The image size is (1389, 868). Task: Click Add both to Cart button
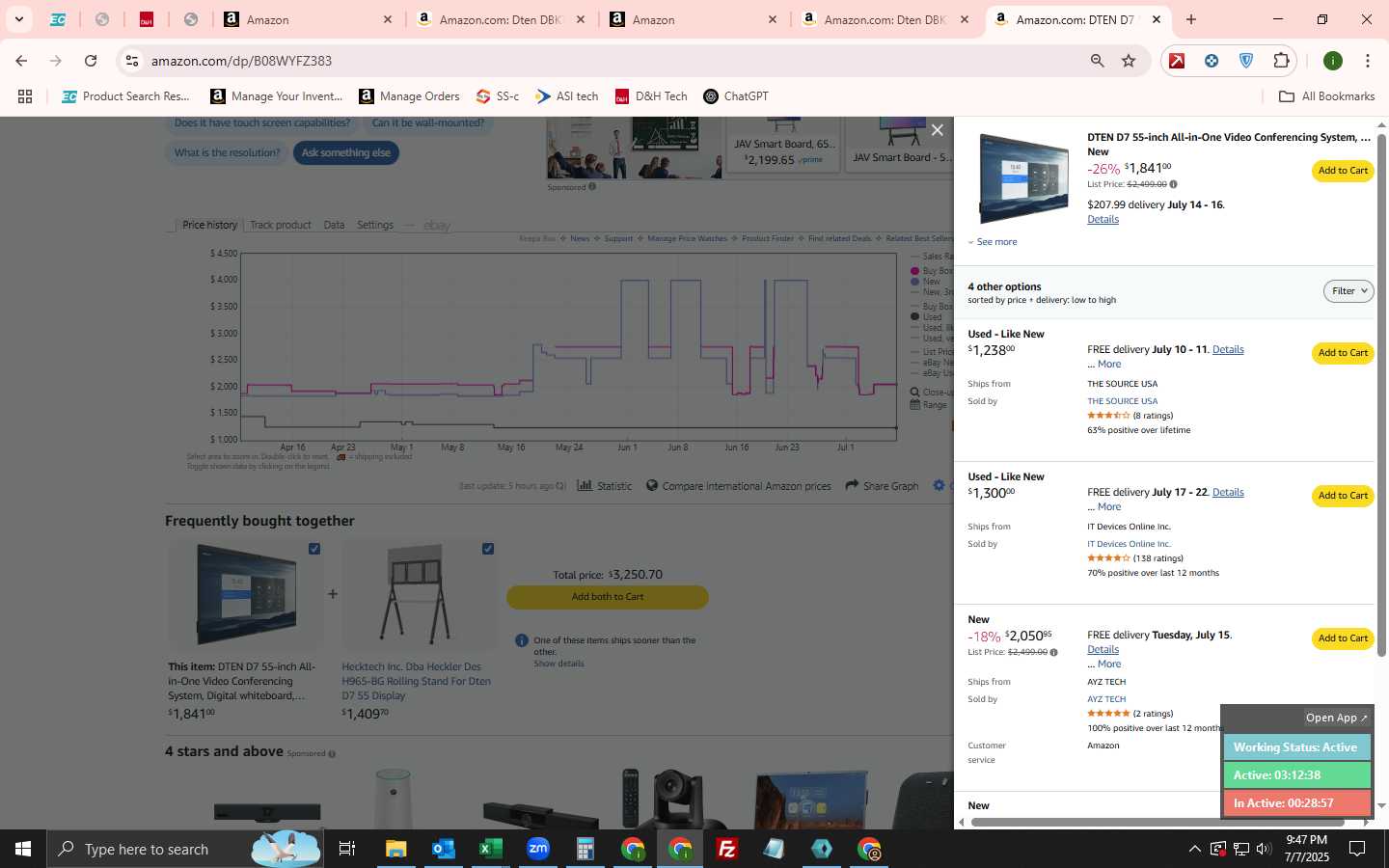pos(608,597)
